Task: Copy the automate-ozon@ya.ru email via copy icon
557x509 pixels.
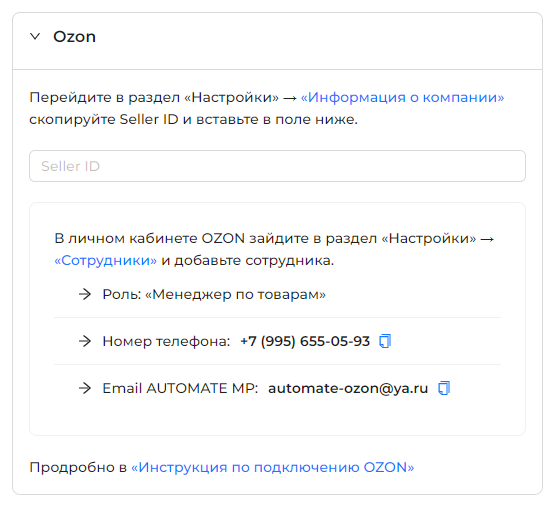Action: coord(444,388)
